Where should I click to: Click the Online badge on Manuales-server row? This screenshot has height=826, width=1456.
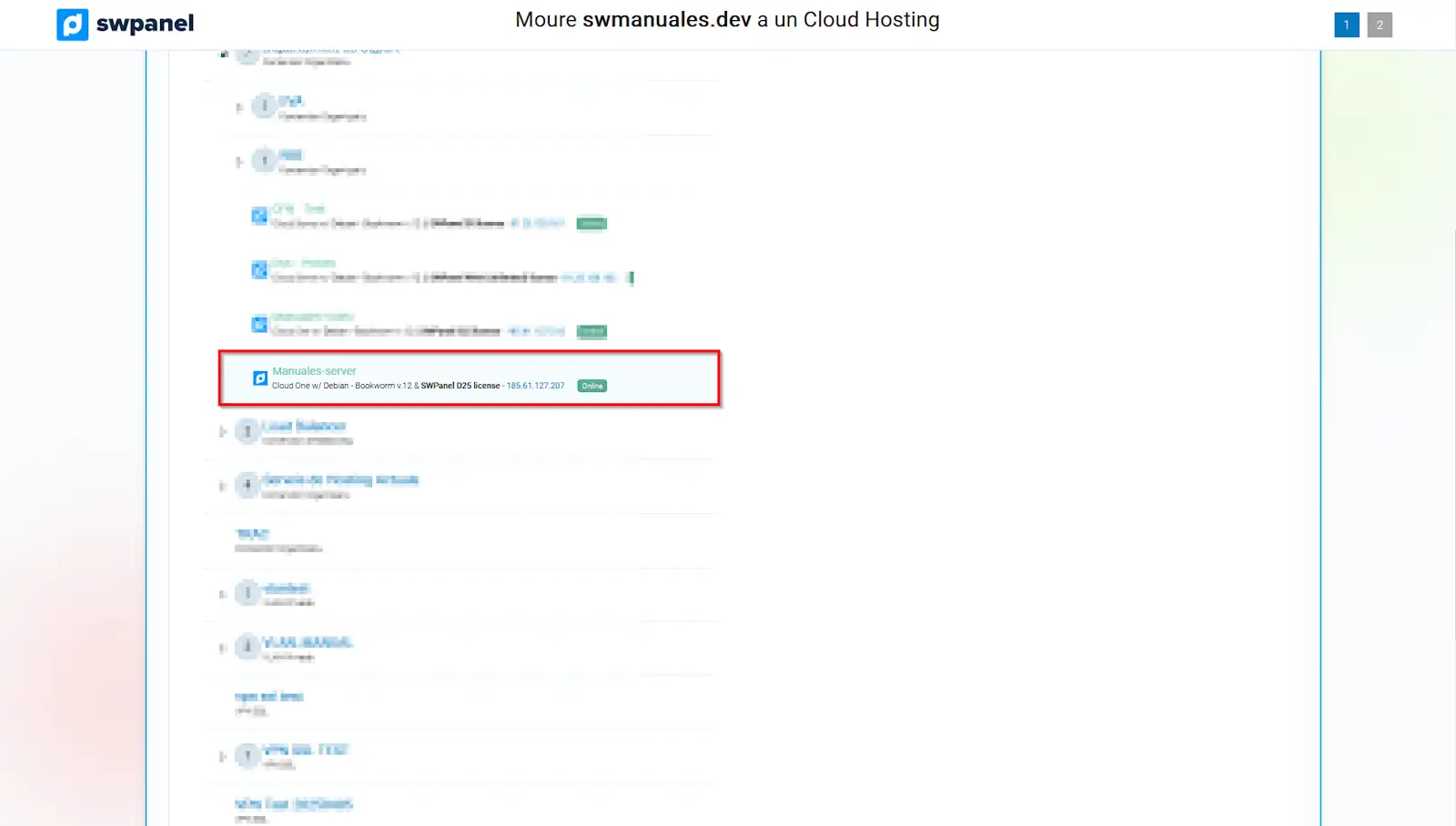click(x=591, y=386)
